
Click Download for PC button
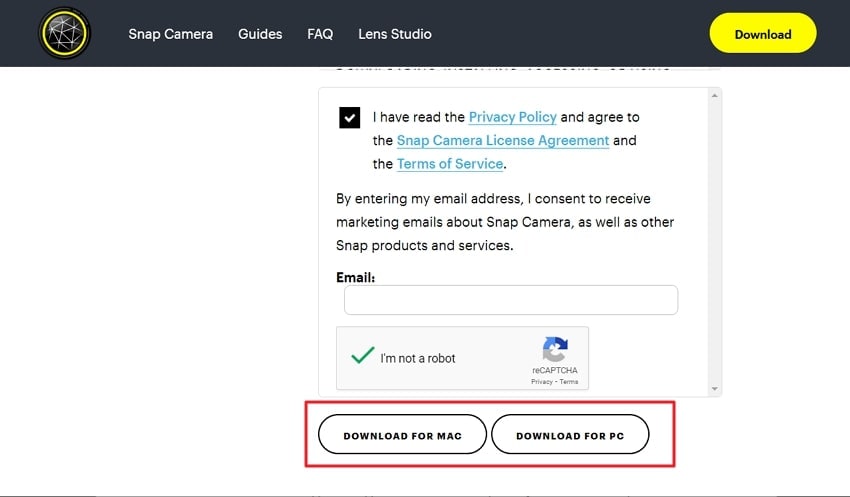(570, 436)
